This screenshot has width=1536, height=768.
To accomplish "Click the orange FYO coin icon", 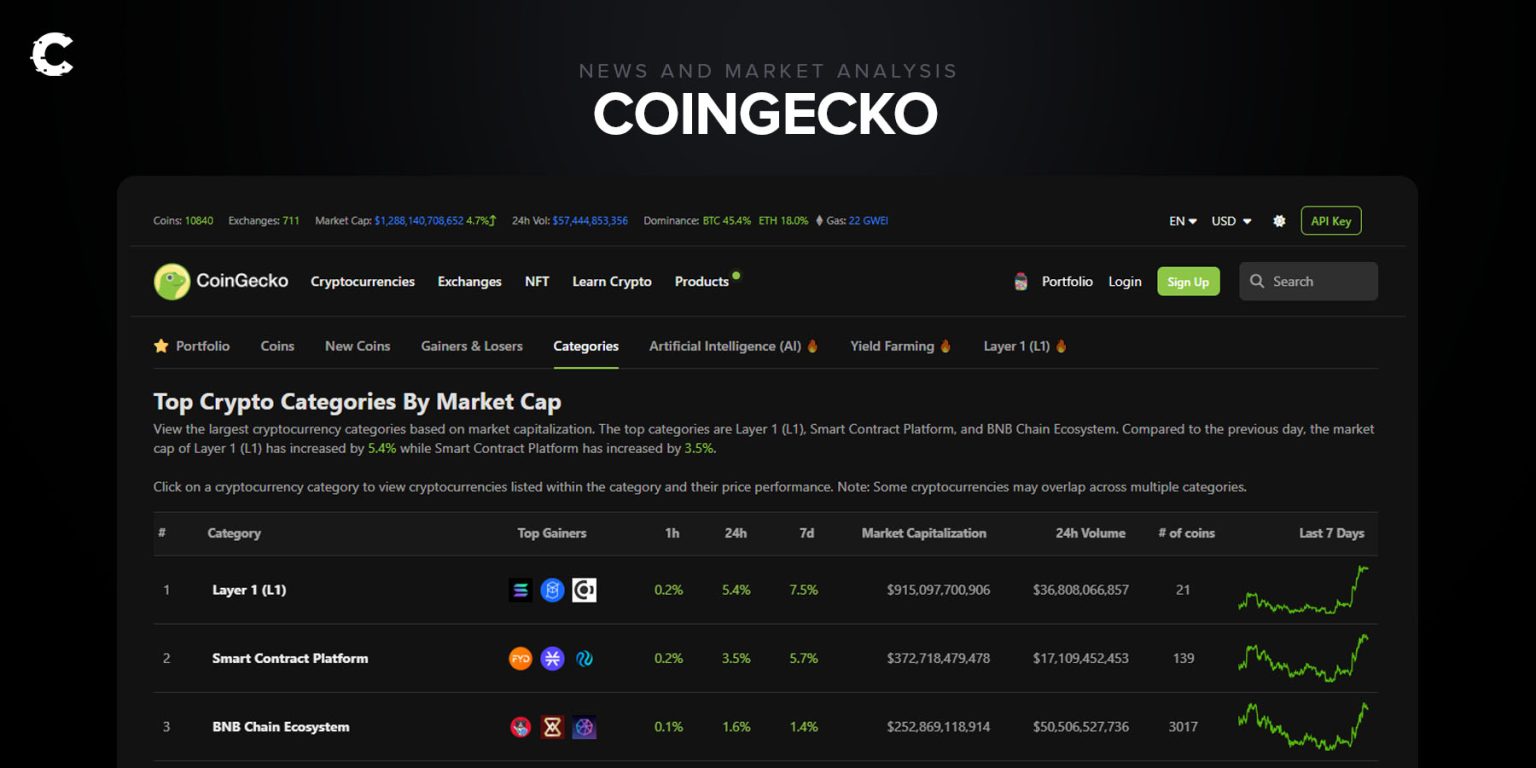I will [520, 658].
